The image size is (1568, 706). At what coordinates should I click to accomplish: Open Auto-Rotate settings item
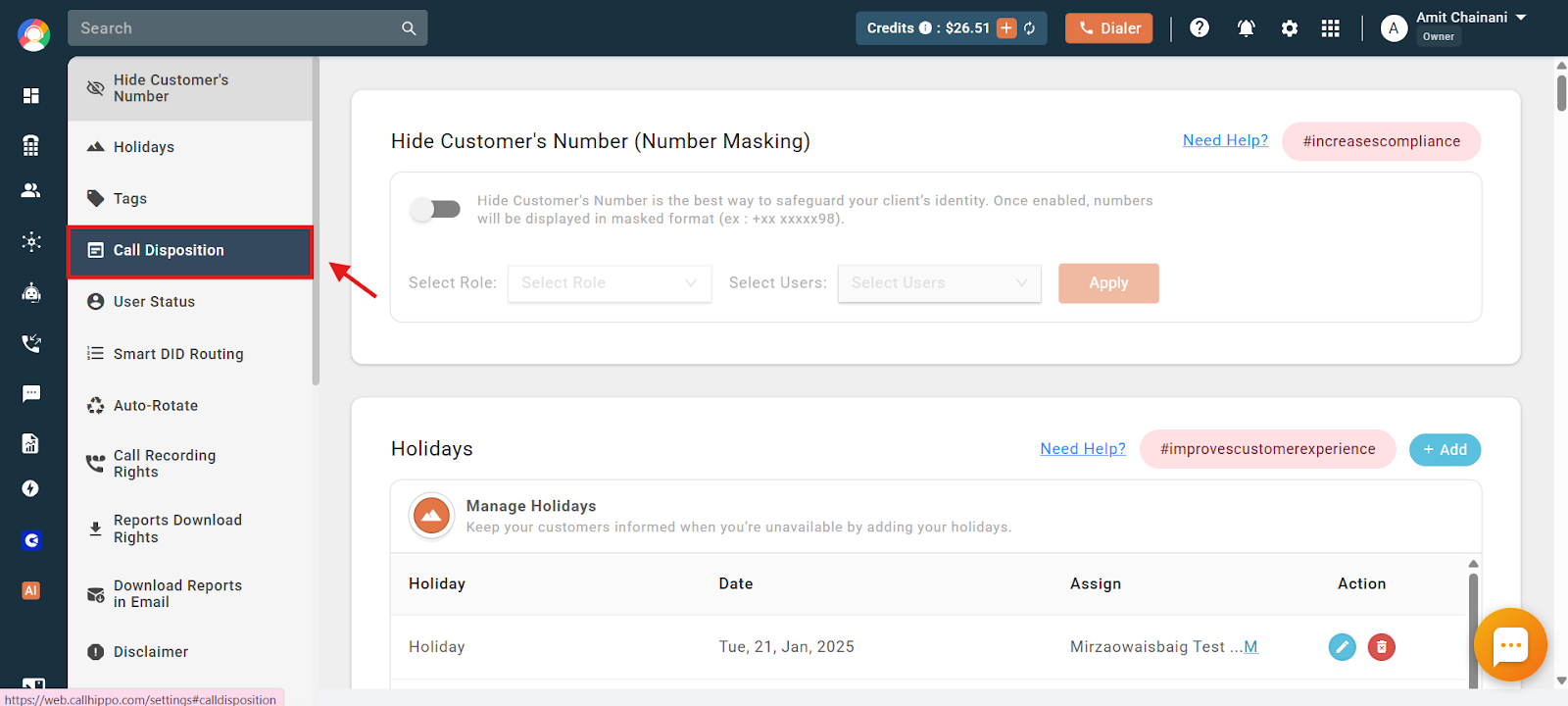pyautogui.click(x=190, y=406)
